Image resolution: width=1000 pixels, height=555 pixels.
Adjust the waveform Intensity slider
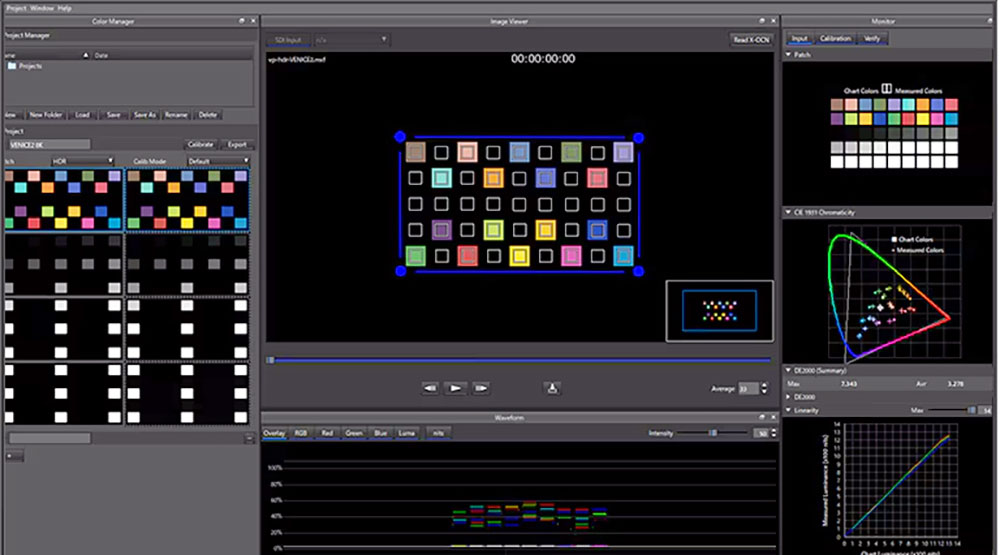[x=712, y=433]
